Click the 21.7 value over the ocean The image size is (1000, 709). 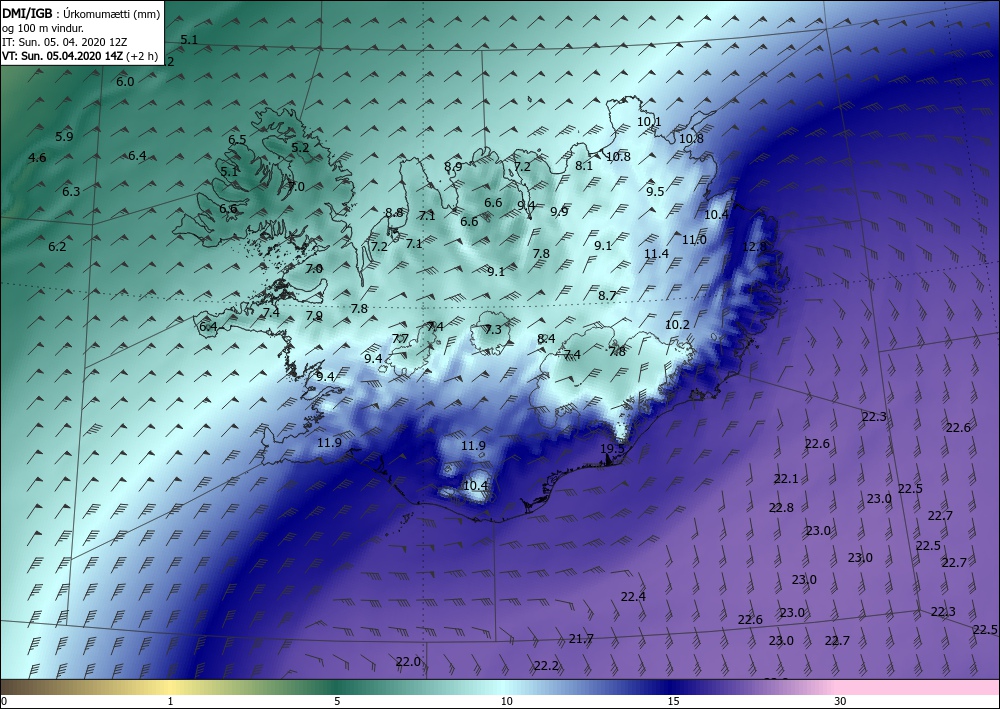tap(582, 638)
